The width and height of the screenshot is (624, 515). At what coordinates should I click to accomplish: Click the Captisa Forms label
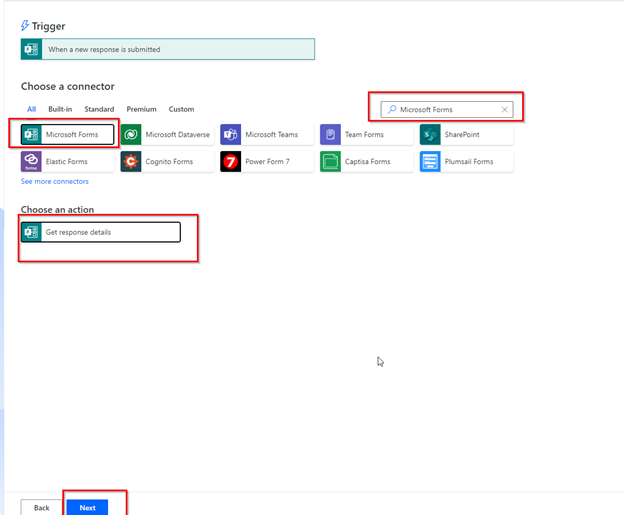tap(368, 162)
